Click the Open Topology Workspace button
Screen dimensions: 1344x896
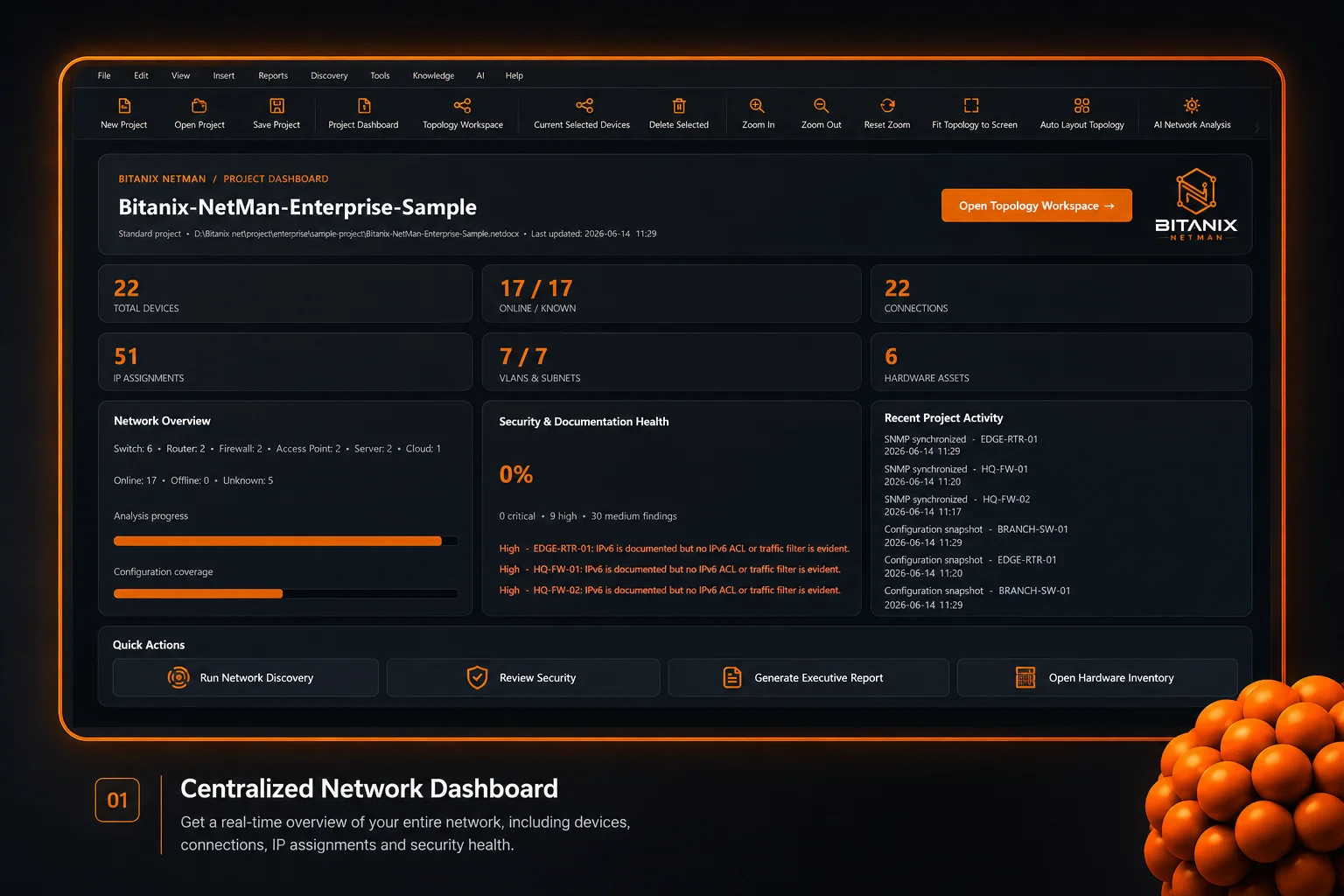click(x=1037, y=206)
